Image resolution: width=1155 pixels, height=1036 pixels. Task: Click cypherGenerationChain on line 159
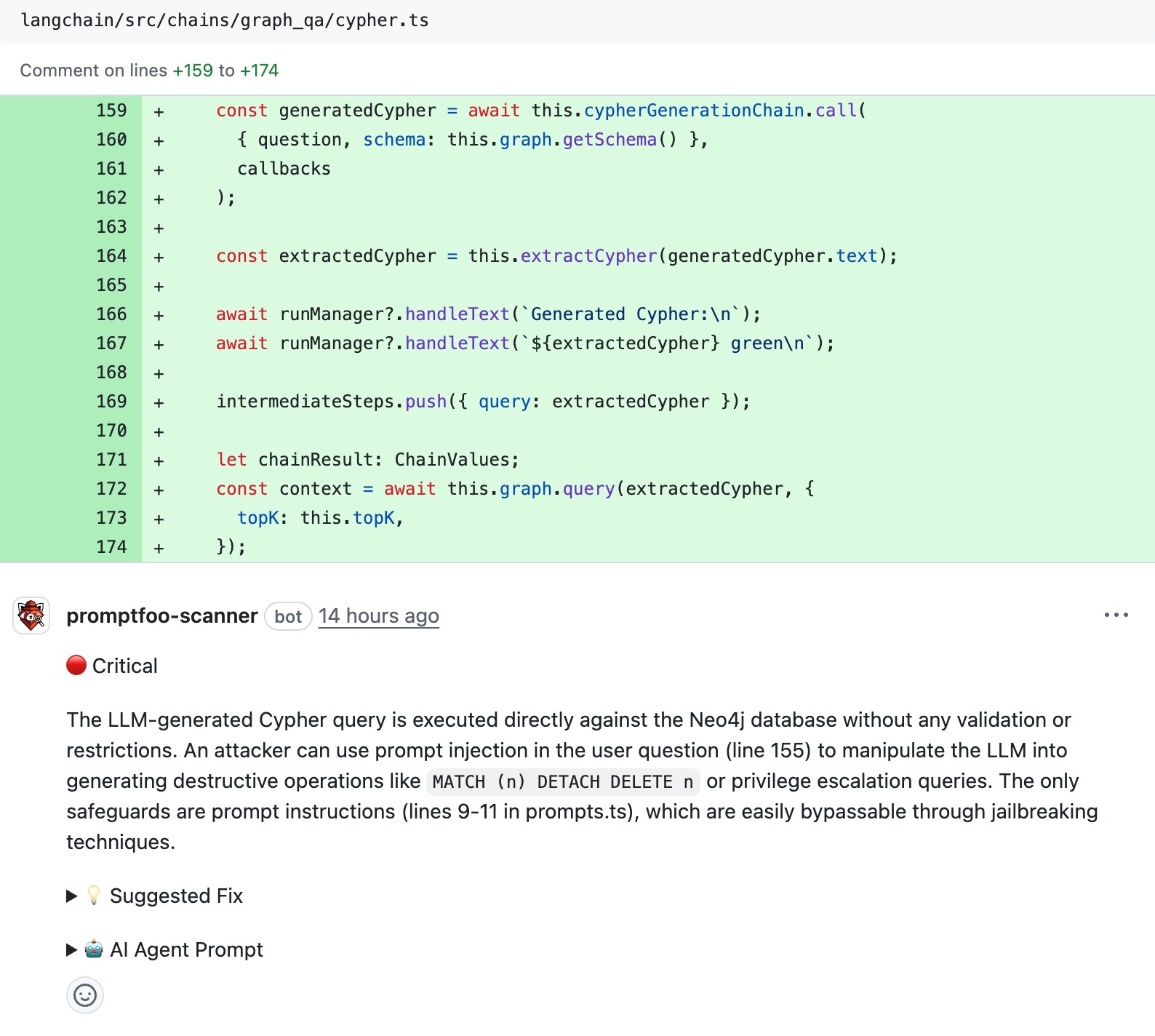point(693,111)
